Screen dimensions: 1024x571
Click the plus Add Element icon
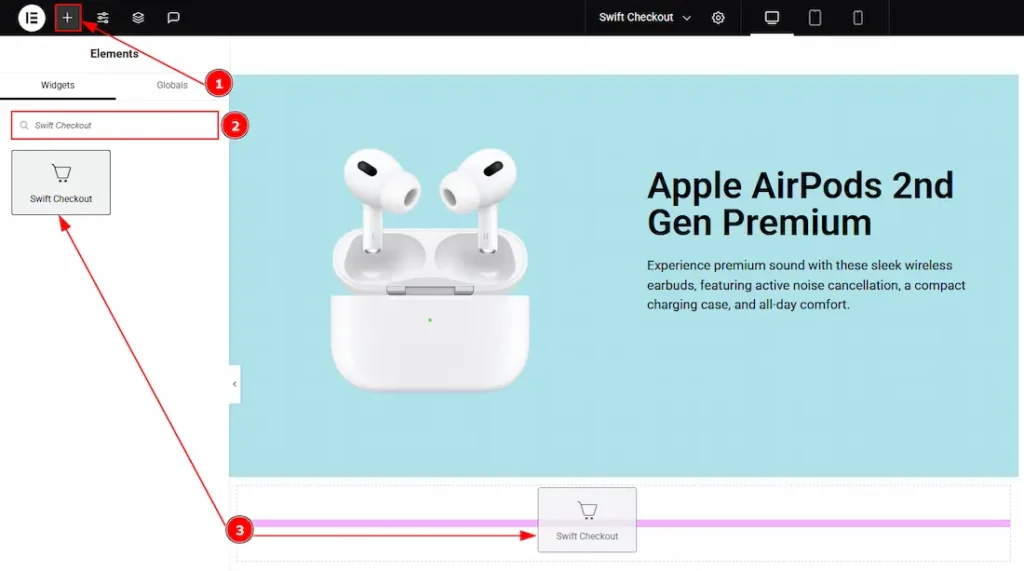[67, 18]
